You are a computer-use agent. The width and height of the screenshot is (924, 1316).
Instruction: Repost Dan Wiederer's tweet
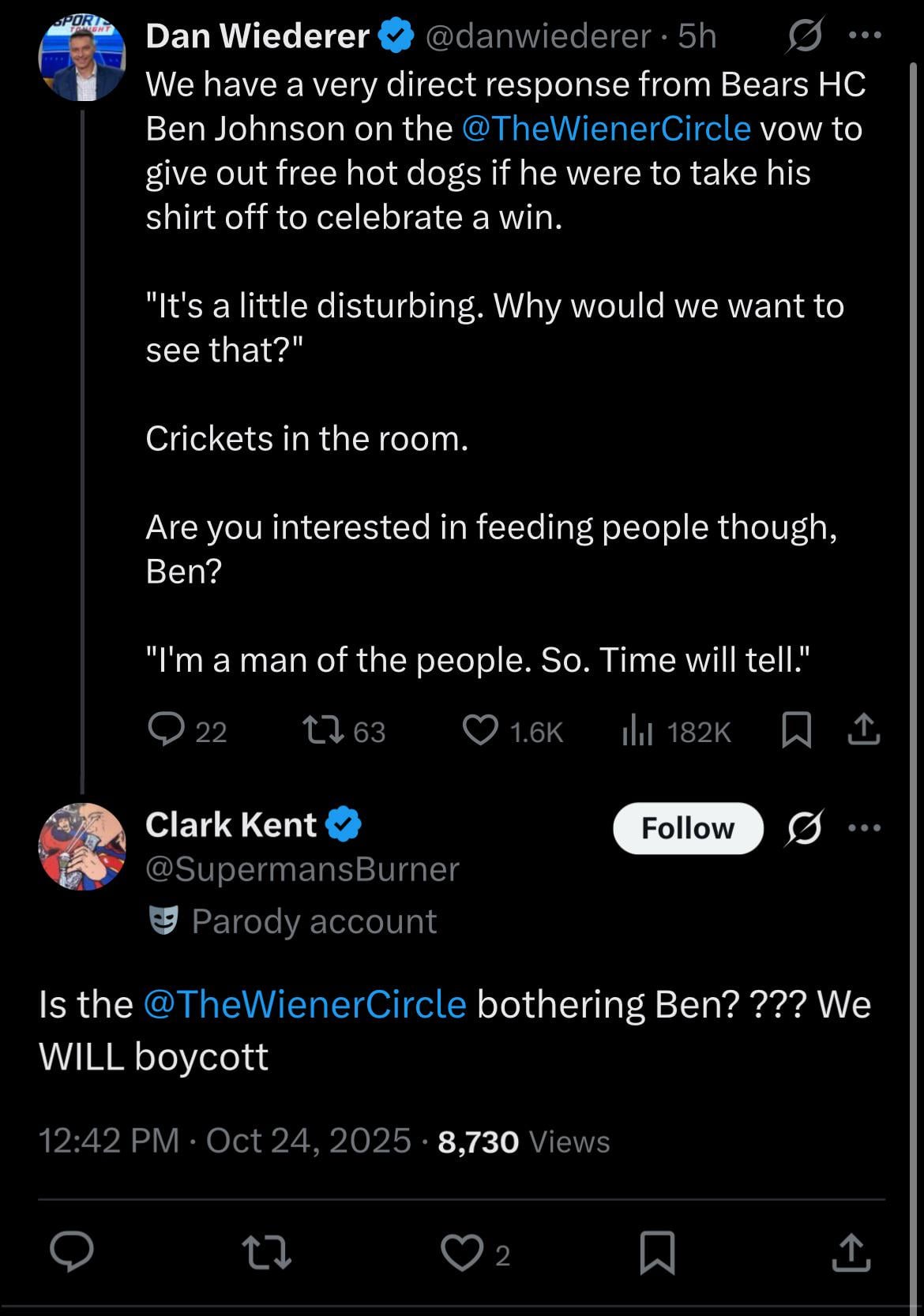pos(324,730)
